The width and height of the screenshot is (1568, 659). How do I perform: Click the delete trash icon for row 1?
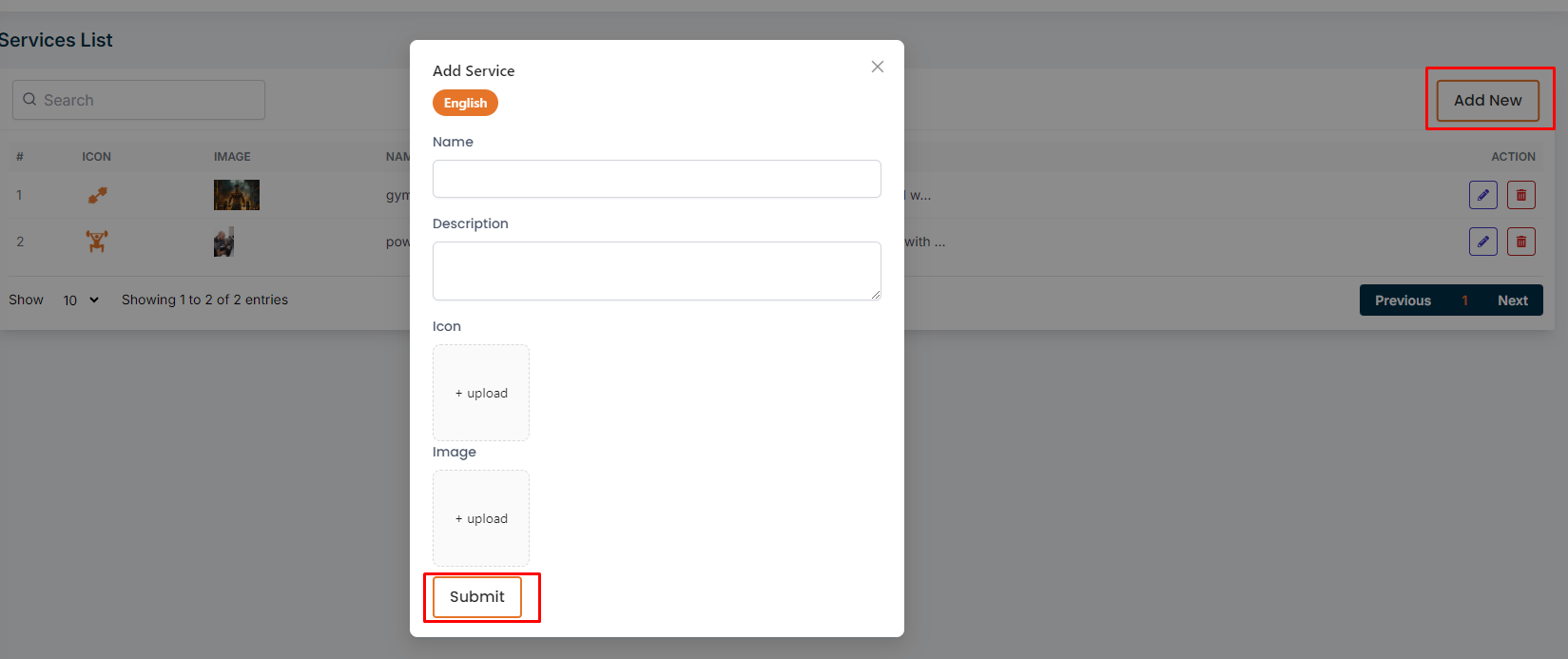(1520, 195)
